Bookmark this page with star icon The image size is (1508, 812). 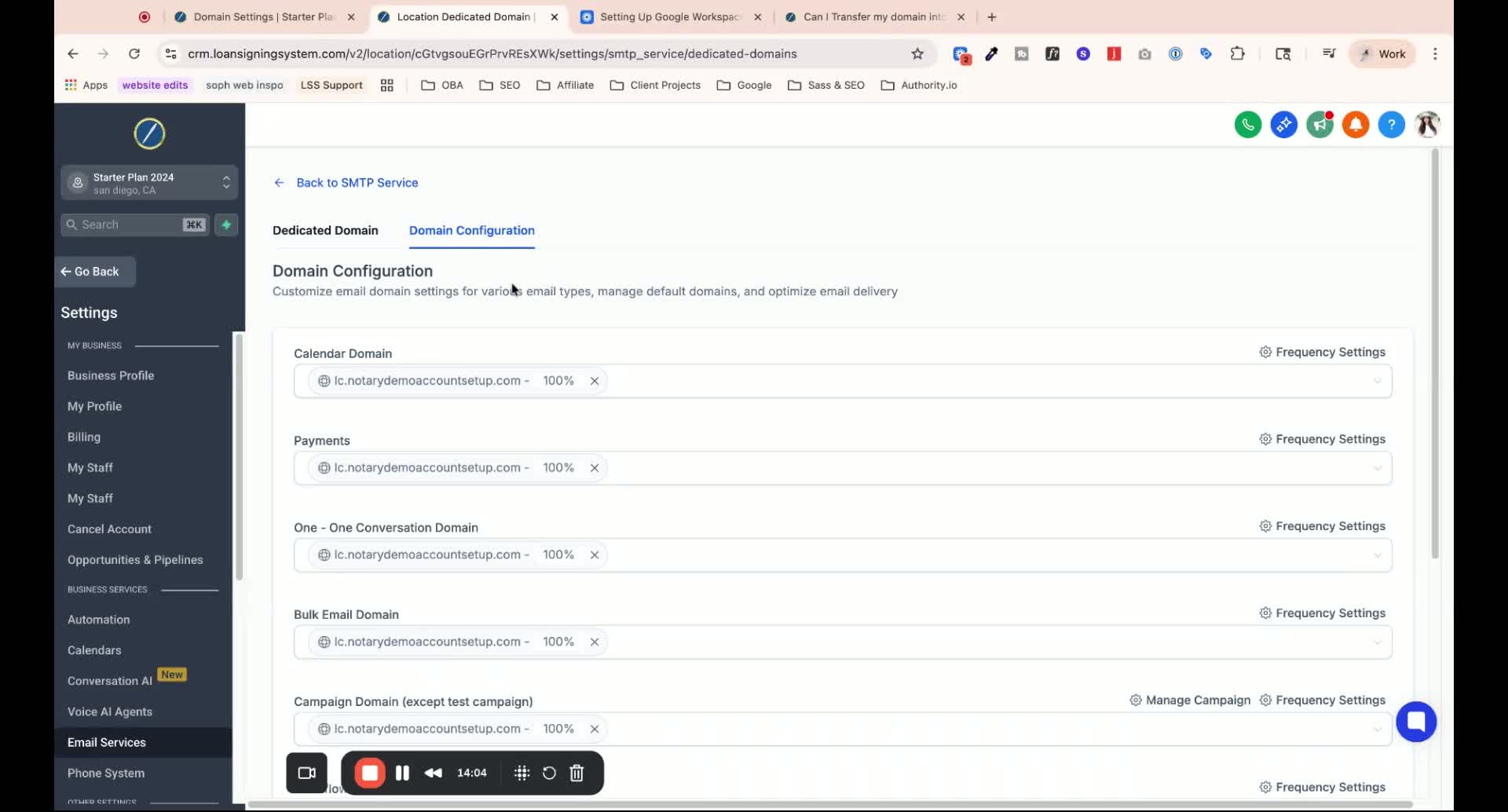click(x=917, y=53)
